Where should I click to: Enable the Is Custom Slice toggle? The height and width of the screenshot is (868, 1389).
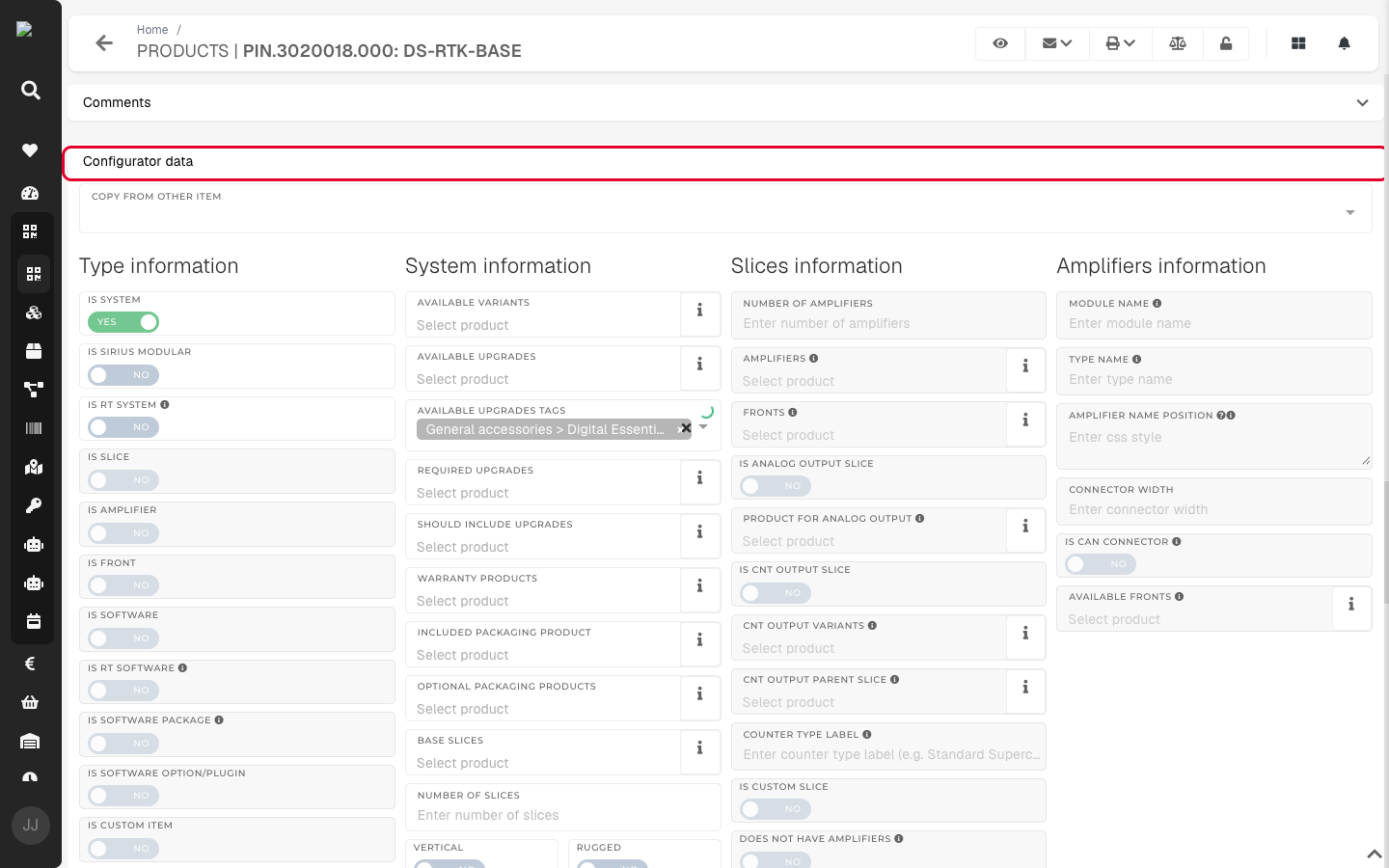(776, 809)
